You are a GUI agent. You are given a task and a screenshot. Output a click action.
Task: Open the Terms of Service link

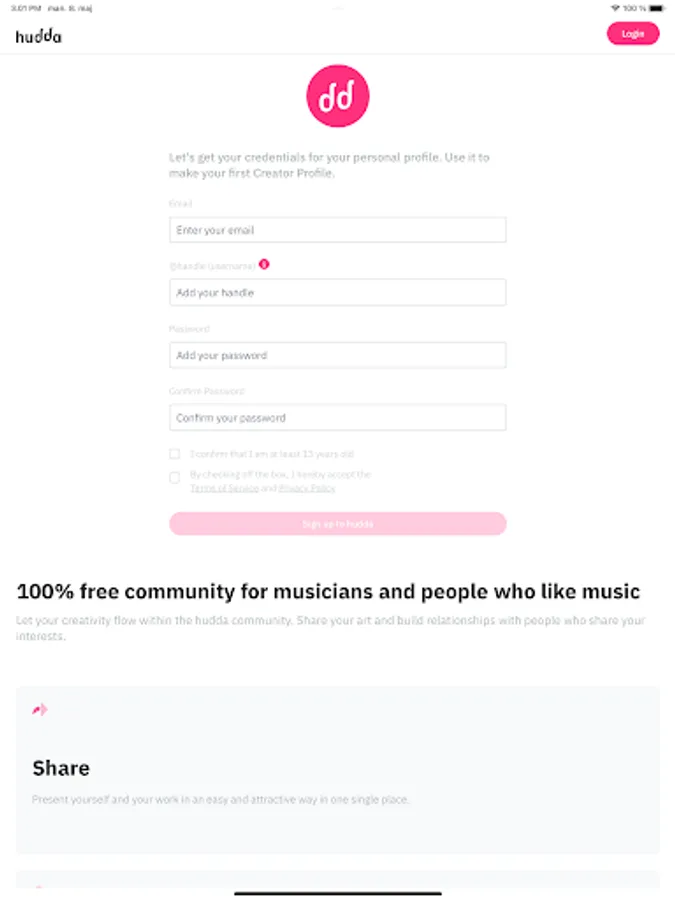click(224, 488)
